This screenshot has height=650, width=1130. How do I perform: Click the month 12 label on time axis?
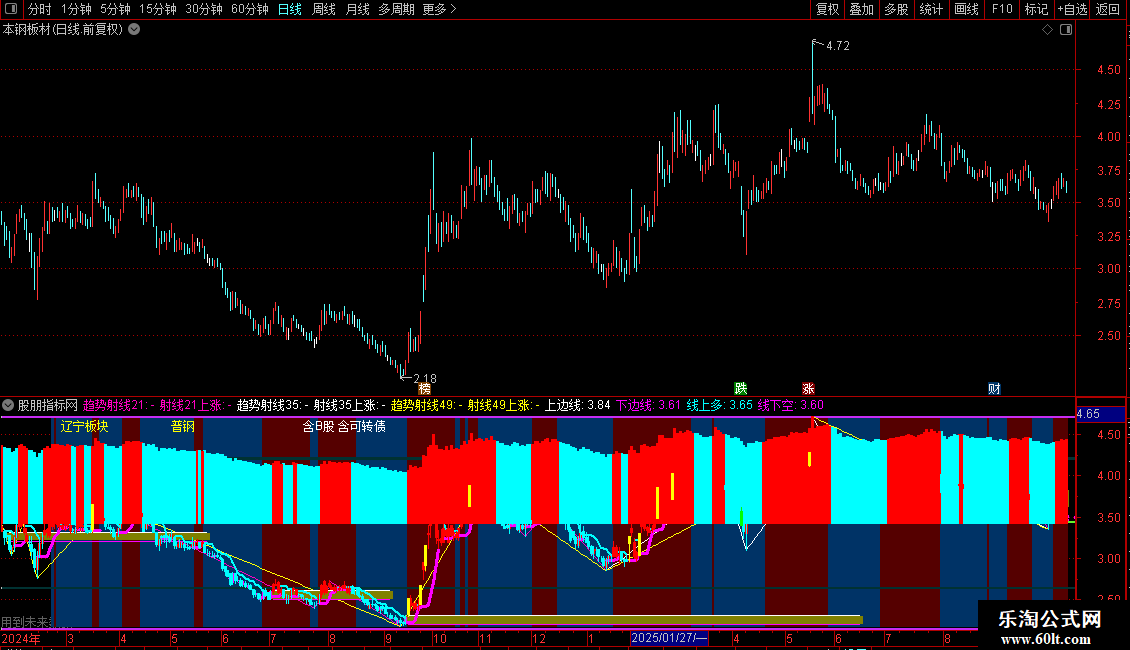pyautogui.click(x=539, y=639)
